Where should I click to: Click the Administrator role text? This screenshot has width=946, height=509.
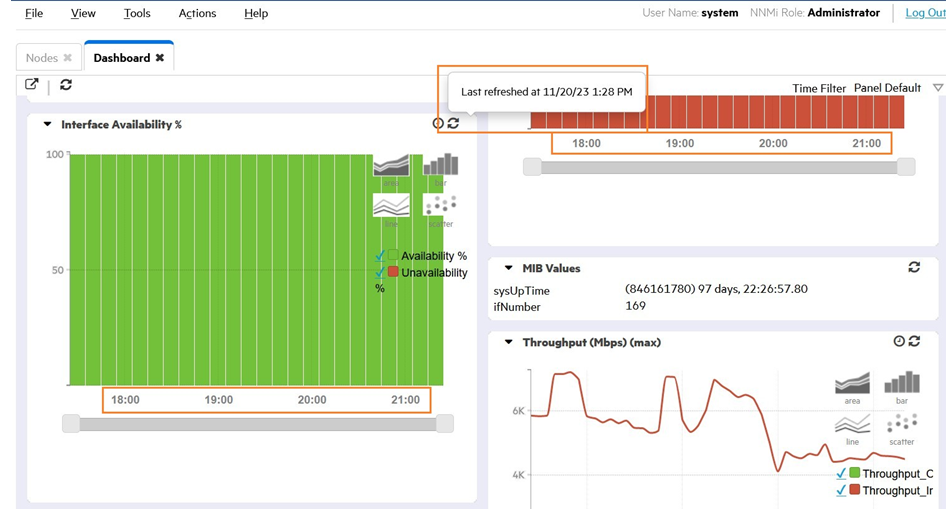(x=843, y=13)
